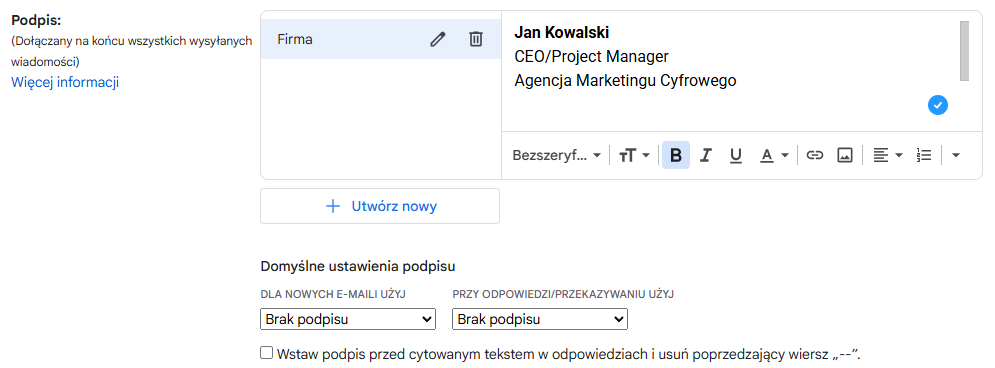Open the font size dropdown

pos(634,155)
